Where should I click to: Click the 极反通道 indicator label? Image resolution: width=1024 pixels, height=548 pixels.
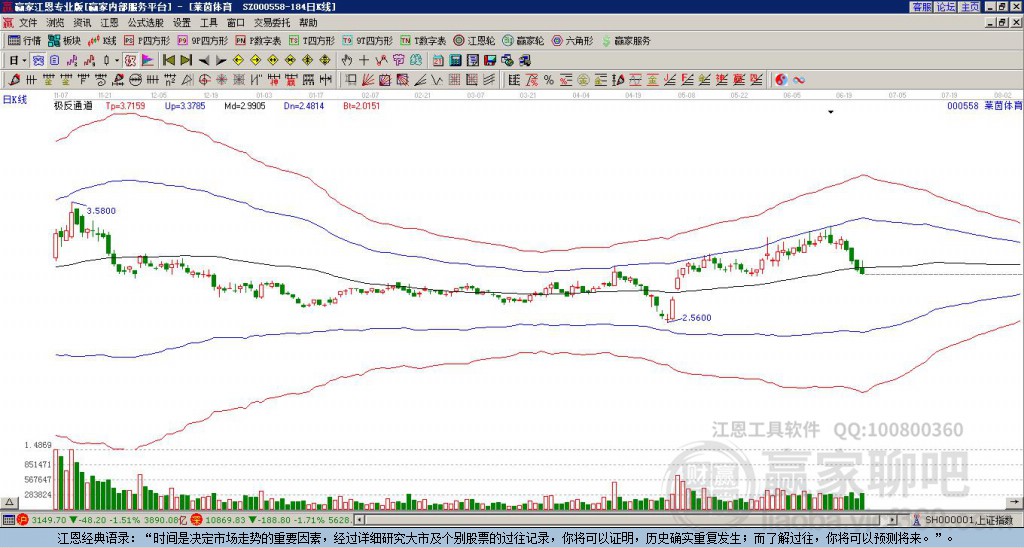(x=73, y=105)
